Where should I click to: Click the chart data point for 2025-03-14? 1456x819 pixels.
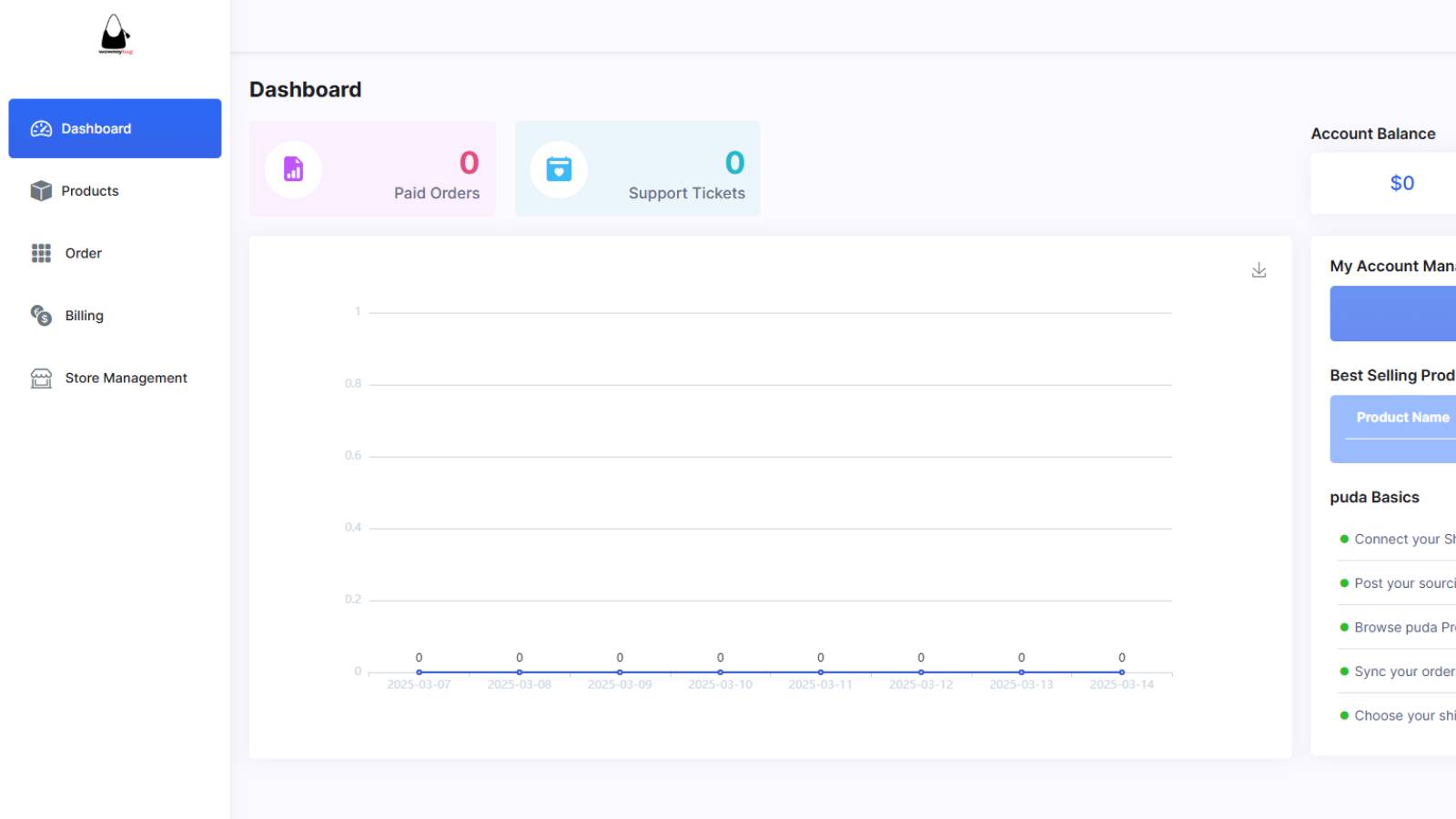1121,672
